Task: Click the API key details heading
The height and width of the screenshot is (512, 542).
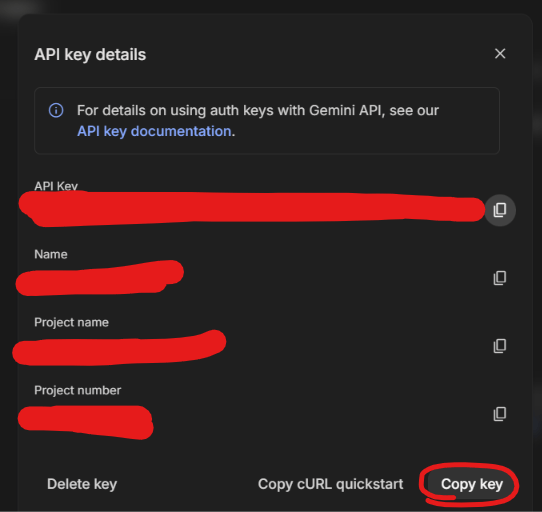Action: click(90, 55)
